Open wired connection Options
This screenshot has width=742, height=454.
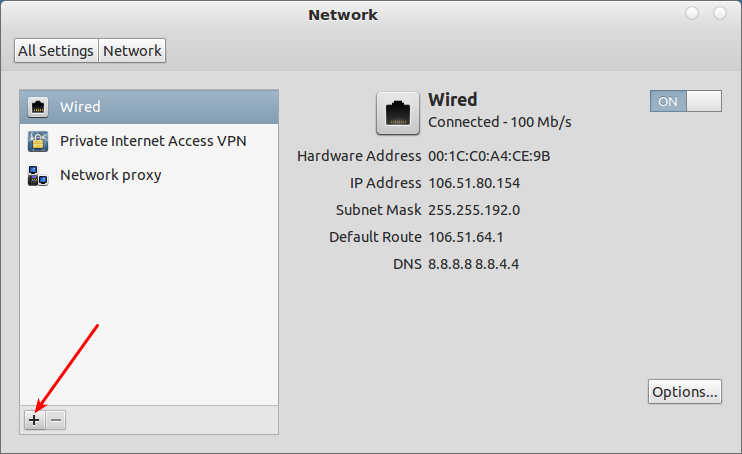point(685,392)
